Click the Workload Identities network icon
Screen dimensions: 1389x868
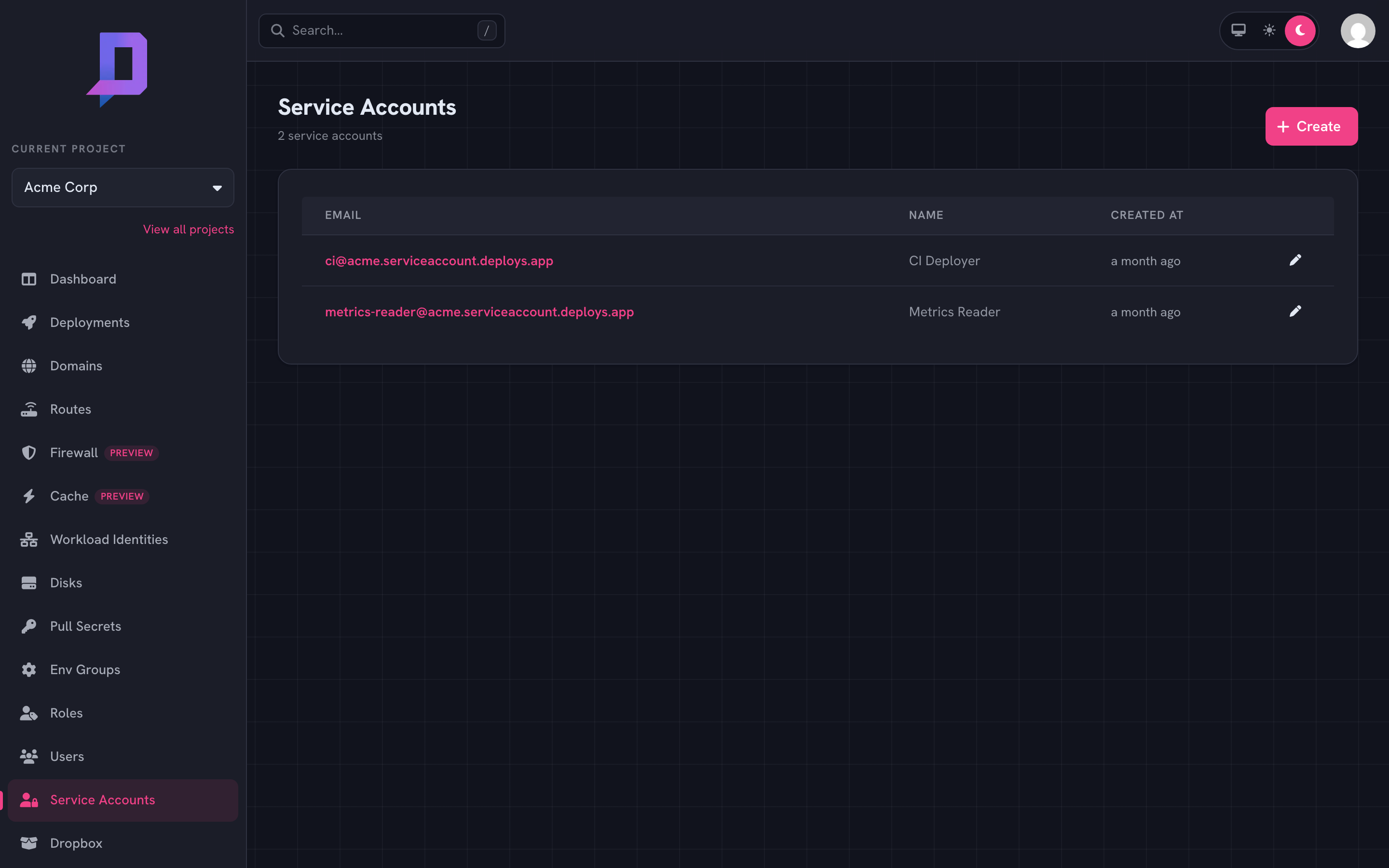[x=29, y=540]
